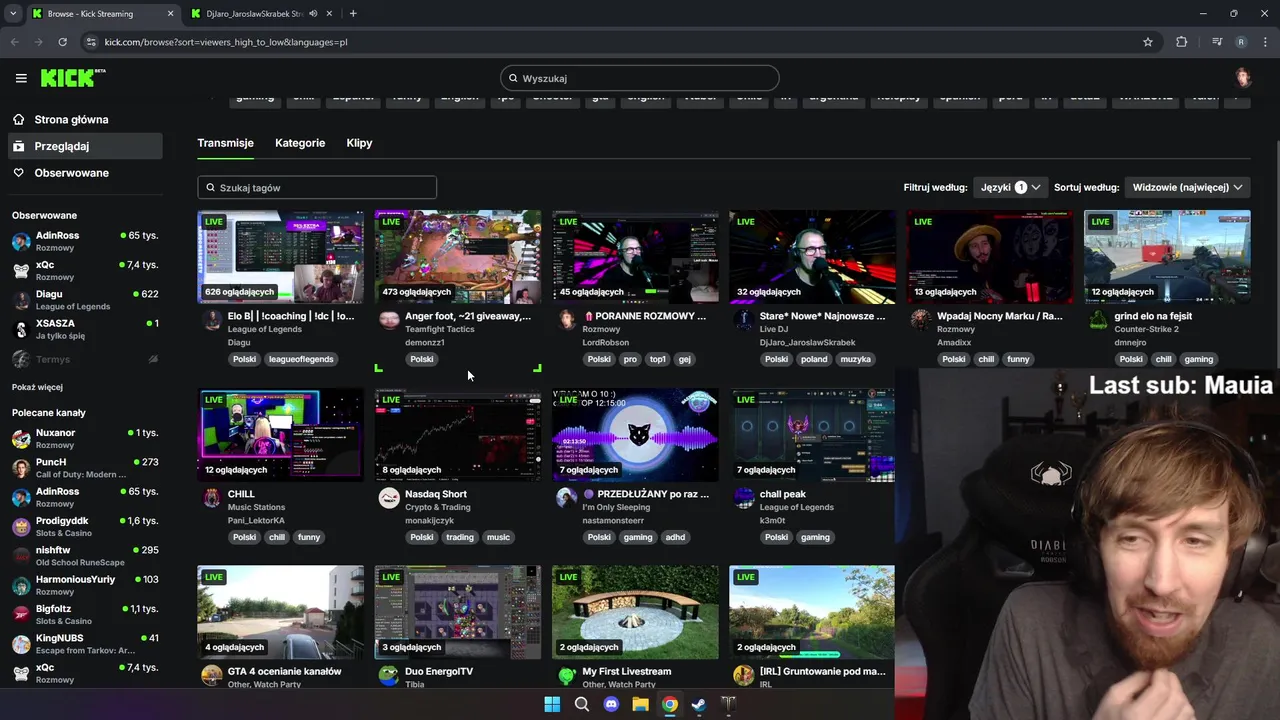Open demonzz1 avatar under Anger foot stream
The image size is (1280, 720).
(x=389, y=319)
